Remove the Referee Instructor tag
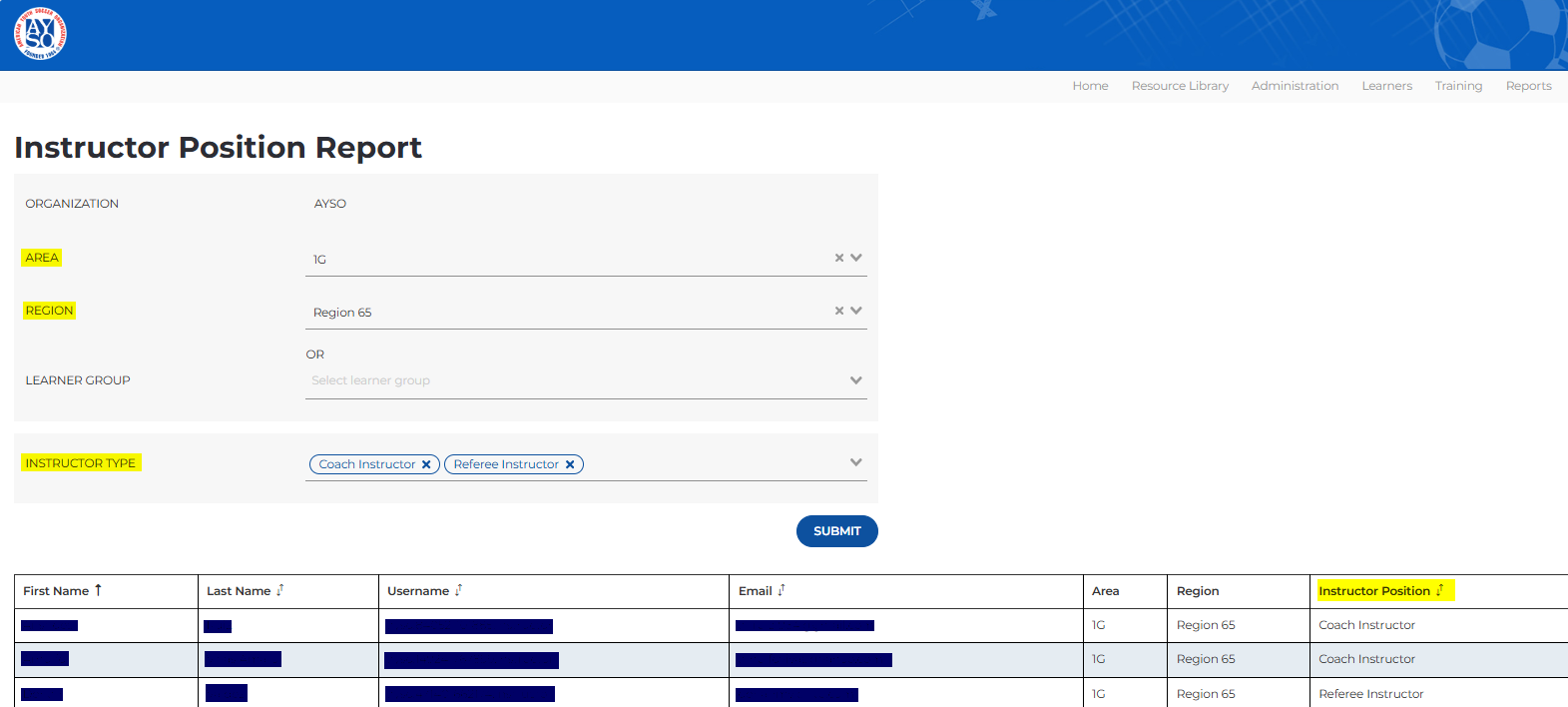The width and height of the screenshot is (1568, 707). [570, 464]
